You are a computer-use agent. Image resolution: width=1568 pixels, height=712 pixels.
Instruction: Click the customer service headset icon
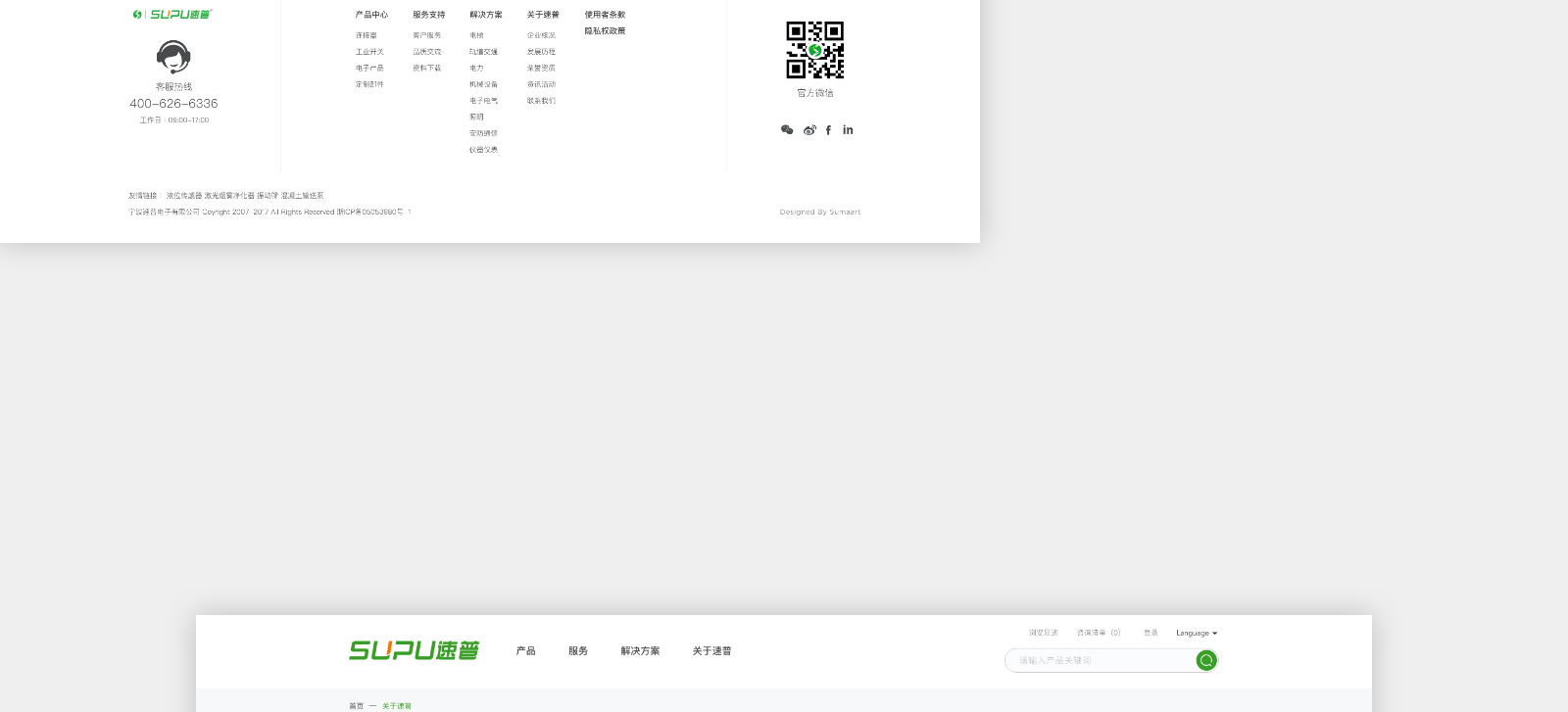click(173, 57)
